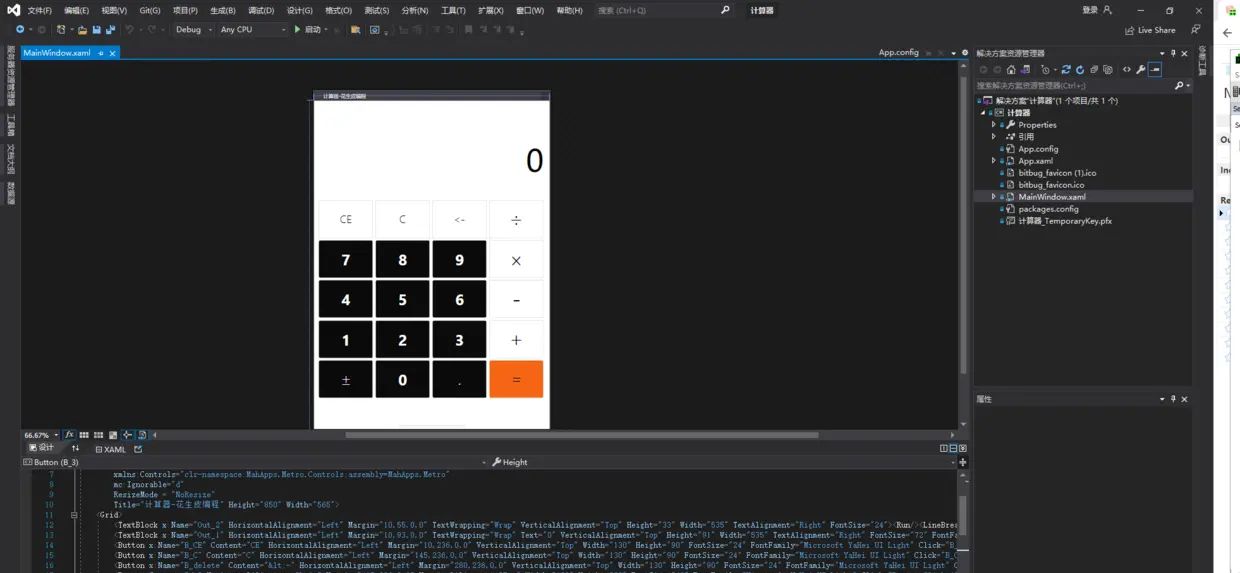Image resolution: width=1240 pixels, height=573 pixels.
Task: Click the orange equals button on calculator
Action: pos(516,379)
